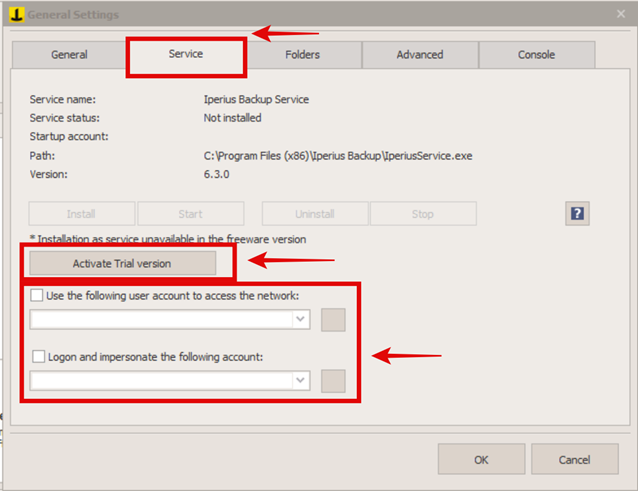Expand the network access account dropdown arrow
This screenshot has width=638, height=491.
click(x=300, y=319)
